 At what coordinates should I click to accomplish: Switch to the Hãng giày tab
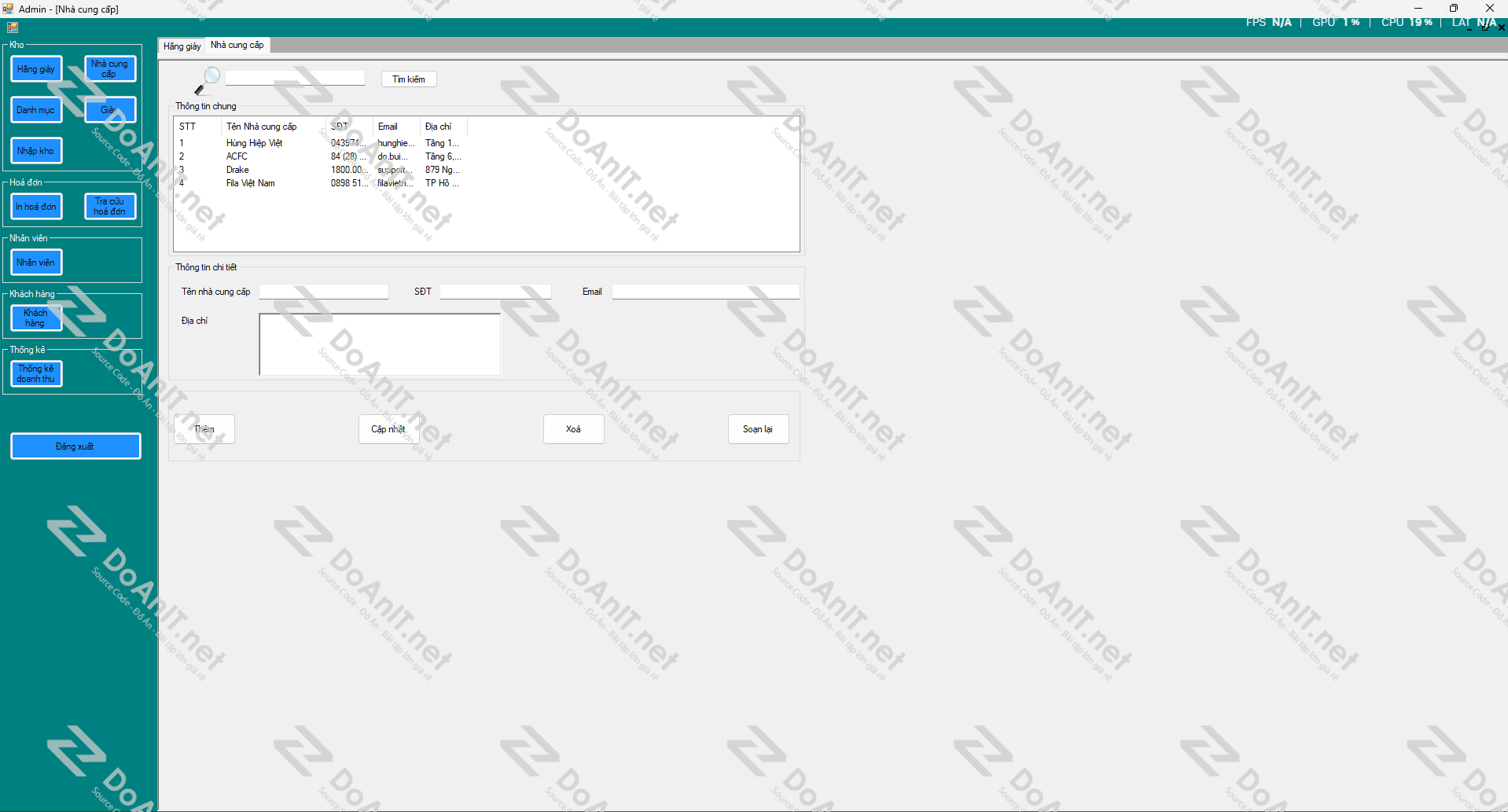(x=182, y=46)
